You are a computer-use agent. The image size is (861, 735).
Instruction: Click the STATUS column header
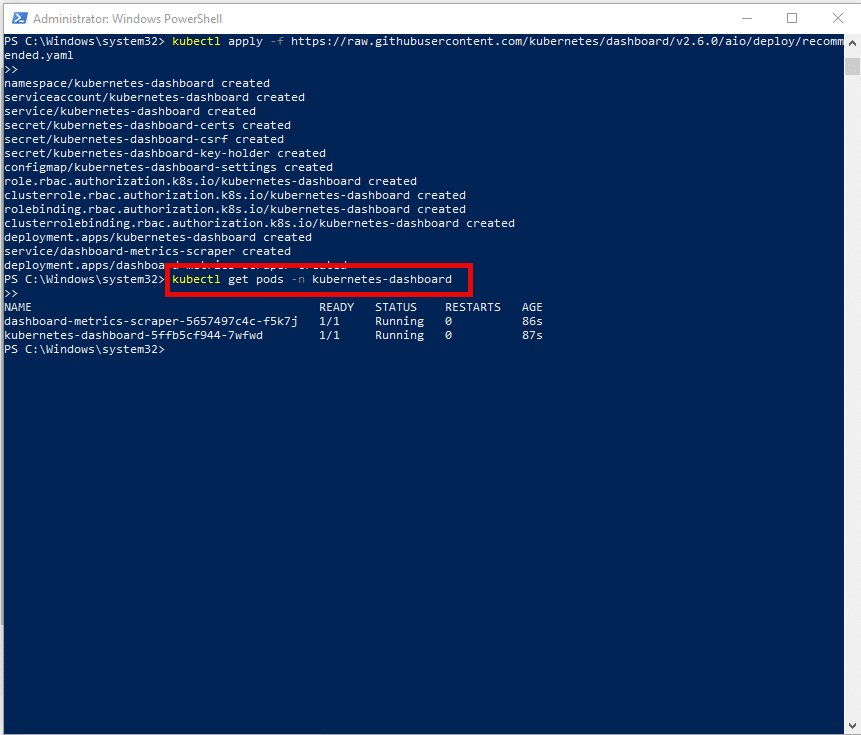click(x=396, y=307)
